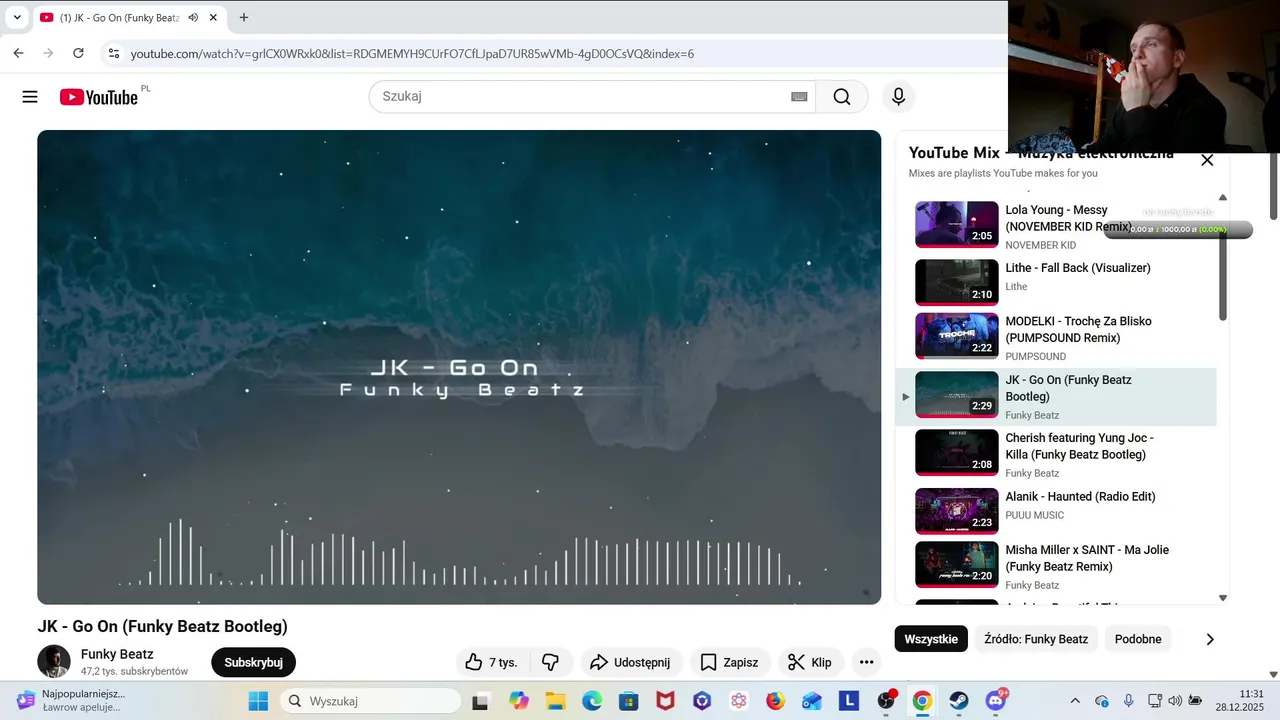Create a clip with Klip button

click(810, 662)
